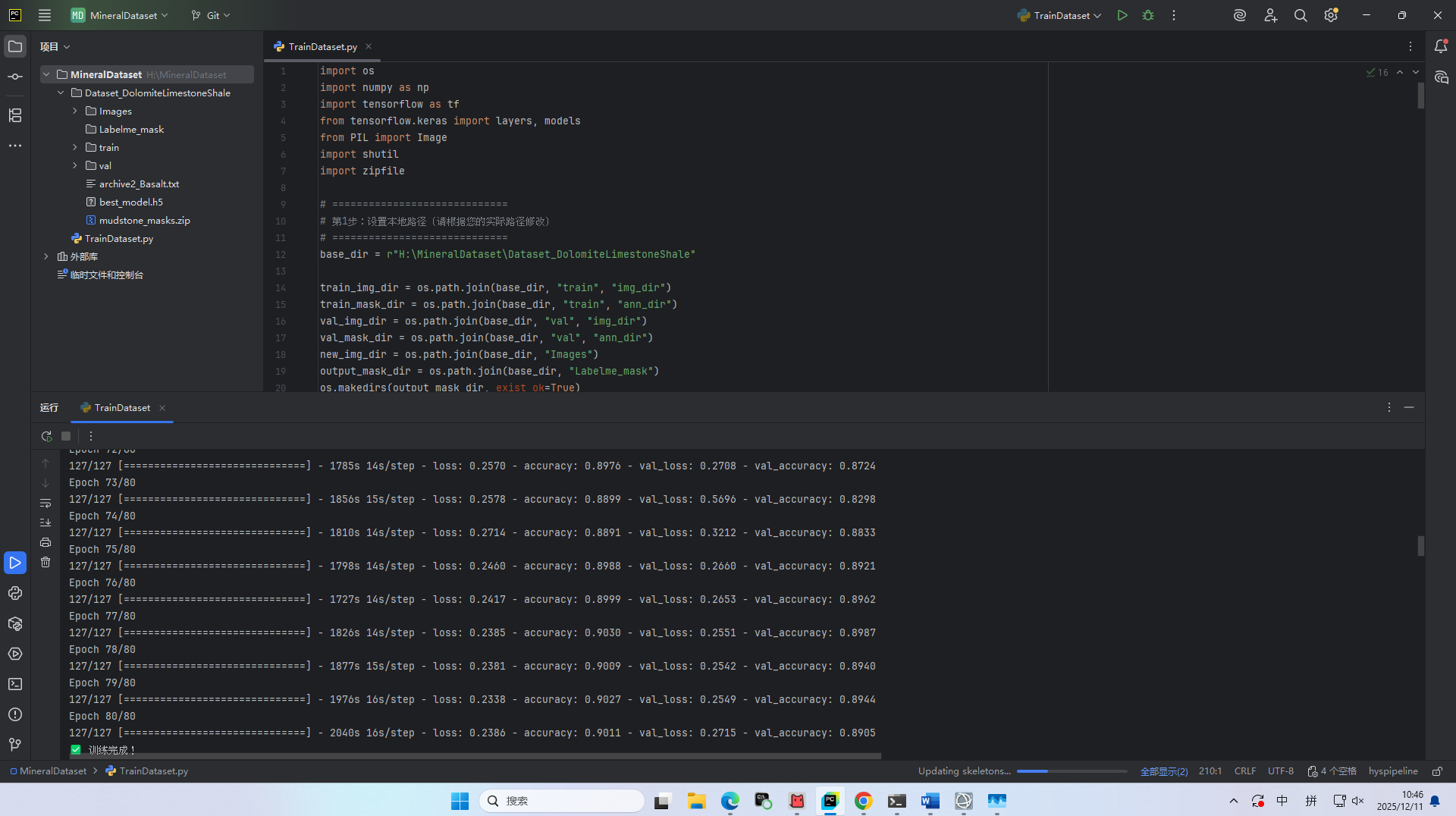The width and height of the screenshot is (1456, 816).
Task: Open the Git branch dropdown
Action: click(211, 15)
